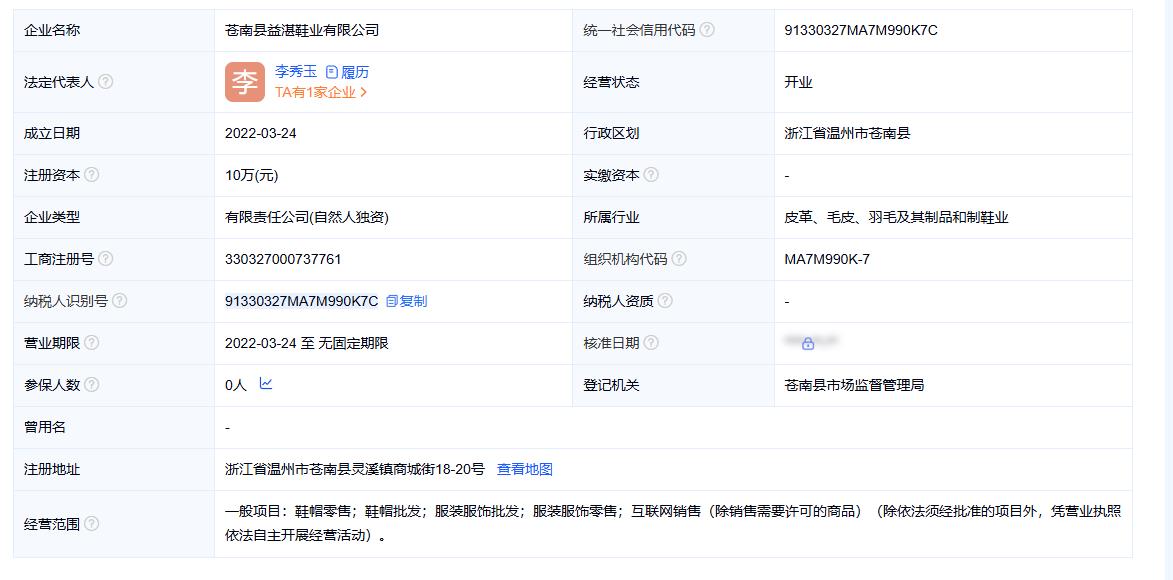The width and height of the screenshot is (1173, 580).
Task: Click help icon beside 经营范围
Action: tap(91, 524)
